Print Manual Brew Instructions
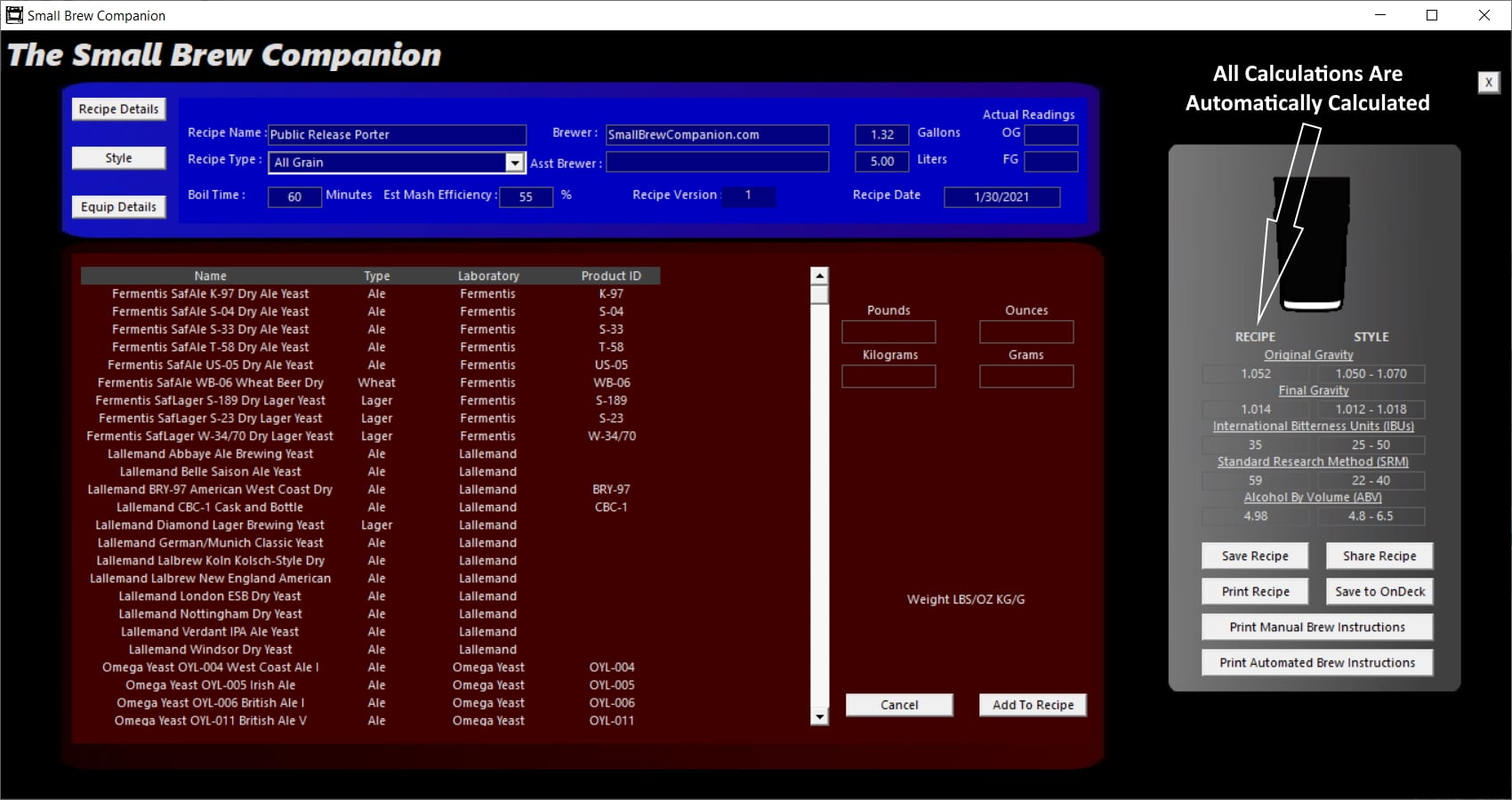1512x800 pixels. click(x=1316, y=628)
